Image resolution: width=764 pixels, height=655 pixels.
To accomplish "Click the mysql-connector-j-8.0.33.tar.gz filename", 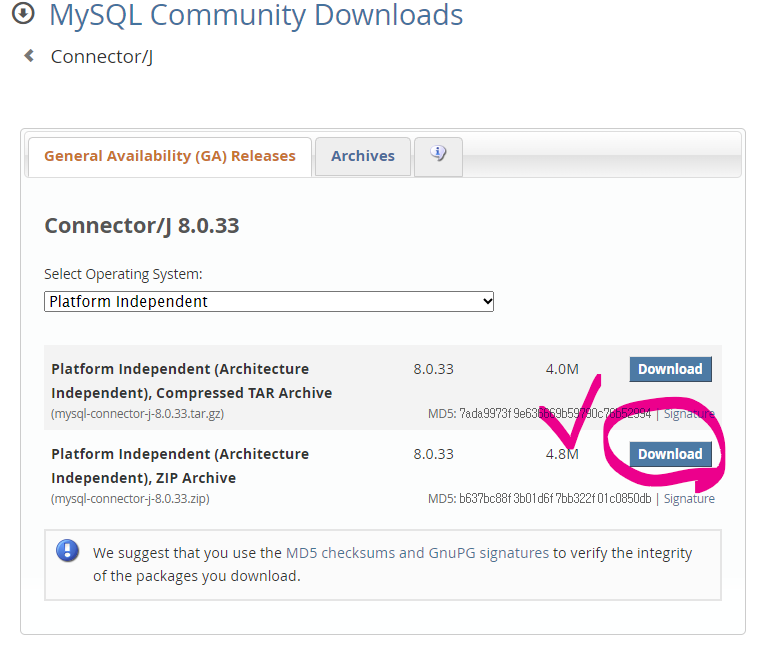I will point(137,414).
